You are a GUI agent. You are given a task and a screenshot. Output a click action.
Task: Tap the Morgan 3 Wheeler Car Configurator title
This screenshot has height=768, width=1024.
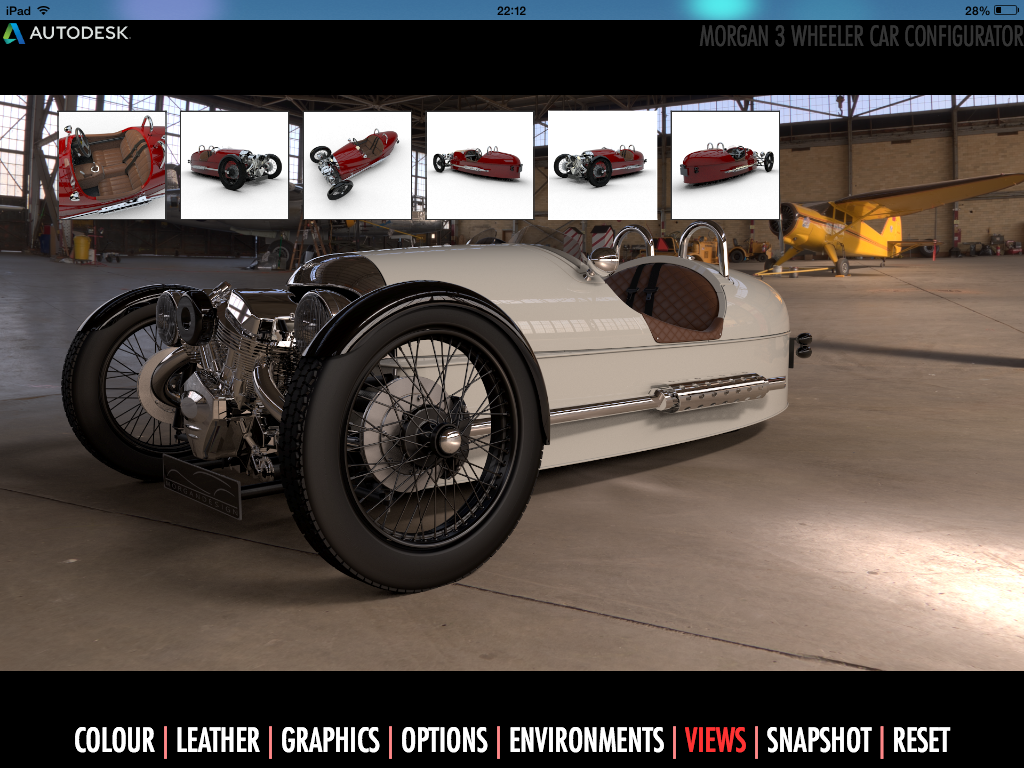point(860,37)
